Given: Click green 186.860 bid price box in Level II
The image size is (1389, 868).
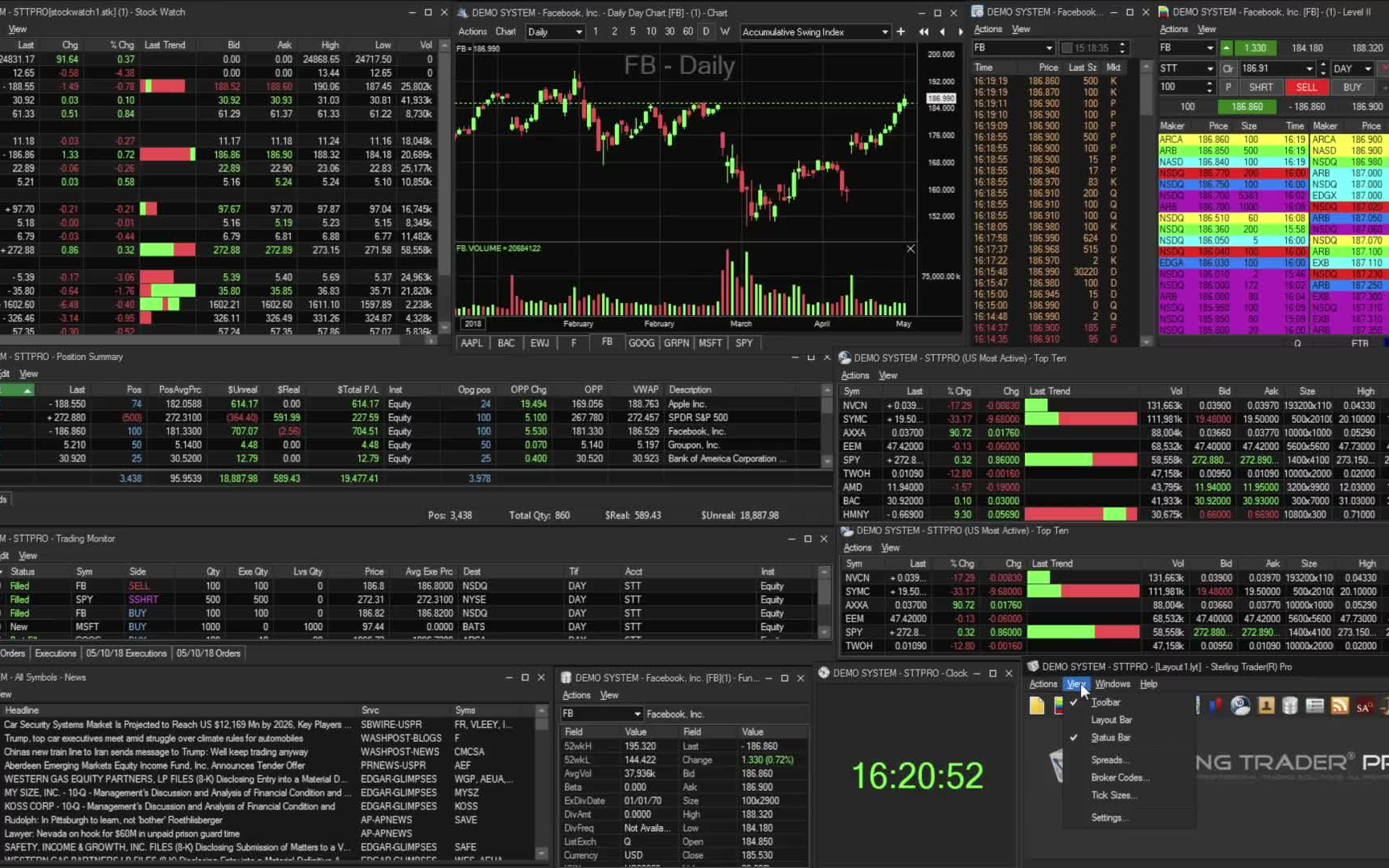Looking at the screenshot, I should pyautogui.click(x=1246, y=106).
